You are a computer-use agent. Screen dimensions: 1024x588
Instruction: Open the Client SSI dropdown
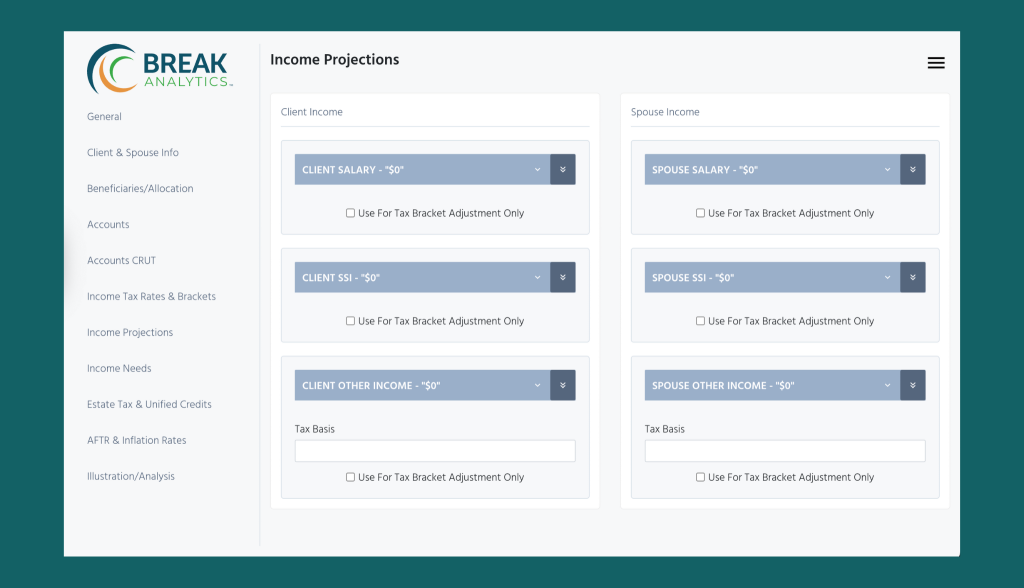(x=422, y=277)
